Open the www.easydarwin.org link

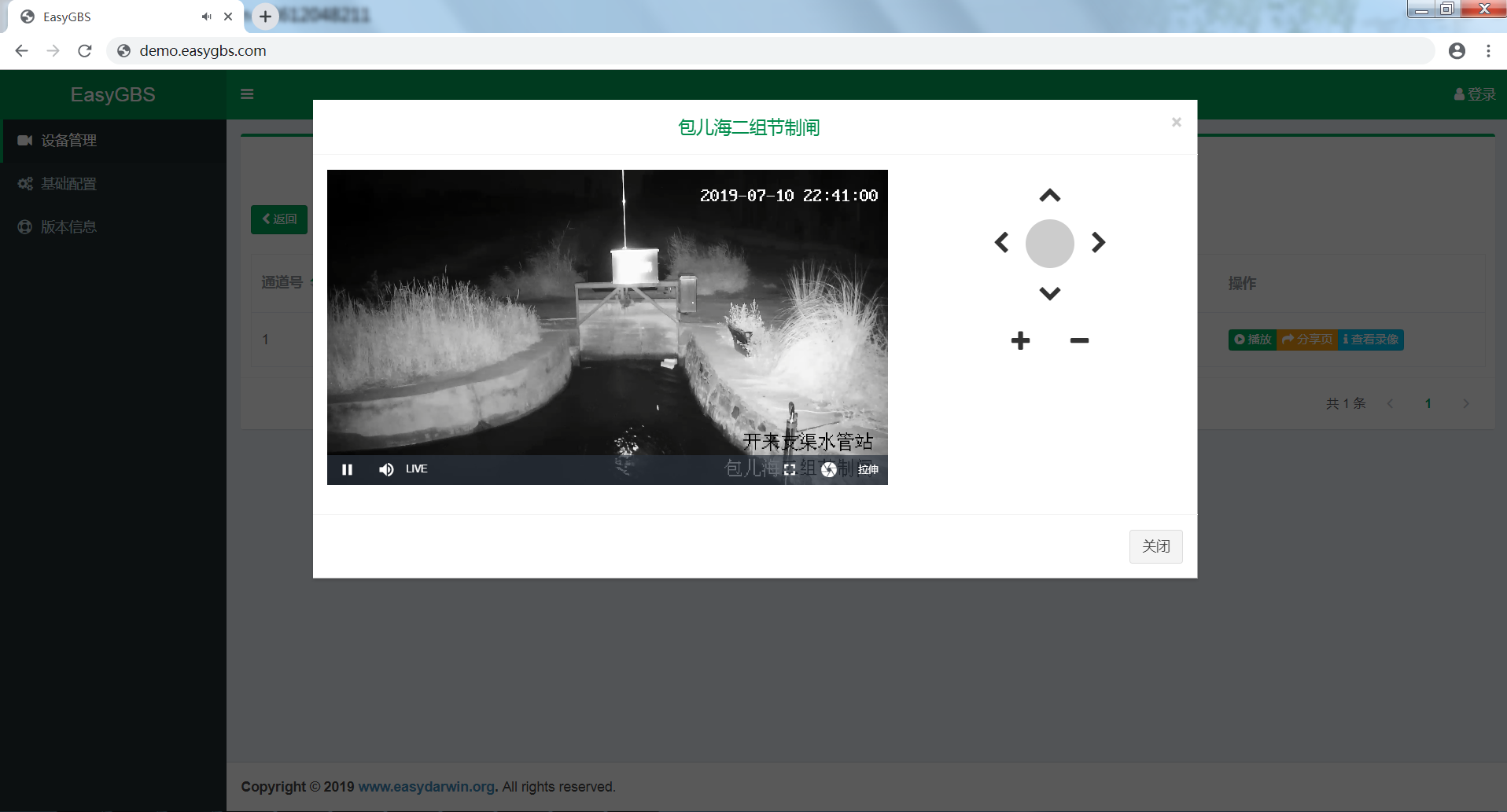click(426, 786)
